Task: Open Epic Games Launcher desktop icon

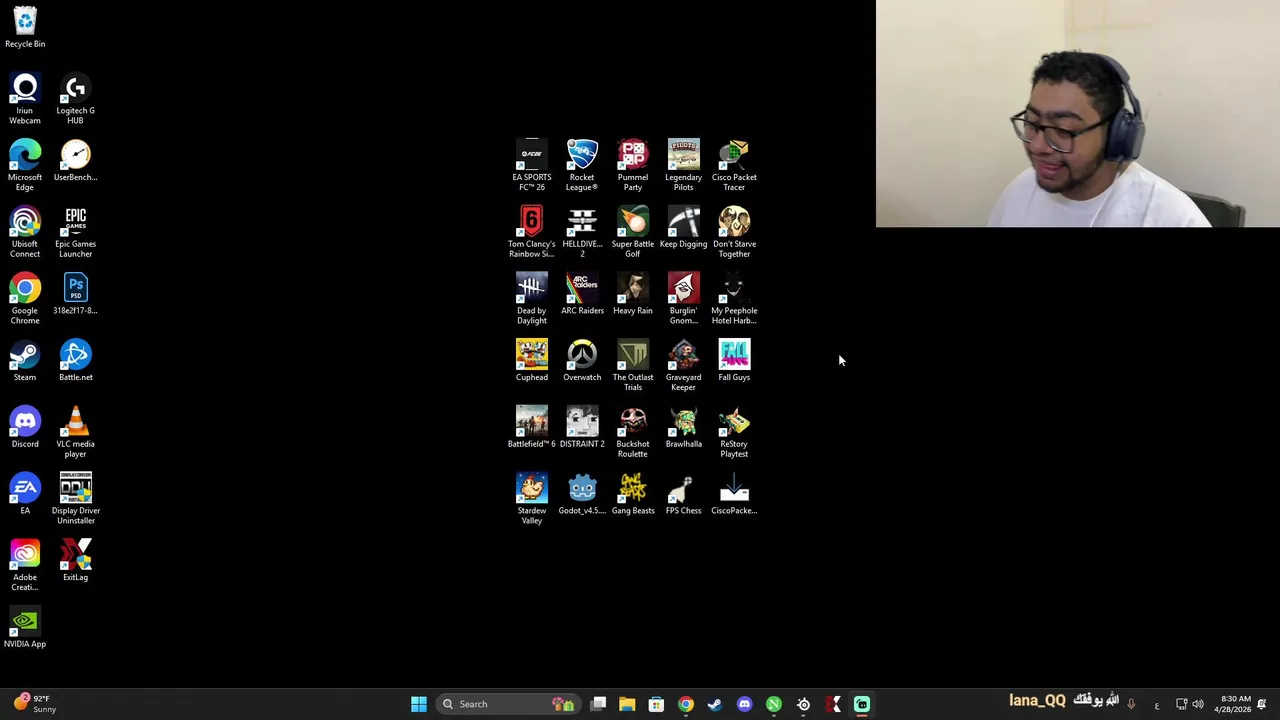Action: pyautogui.click(x=75, y=232)
